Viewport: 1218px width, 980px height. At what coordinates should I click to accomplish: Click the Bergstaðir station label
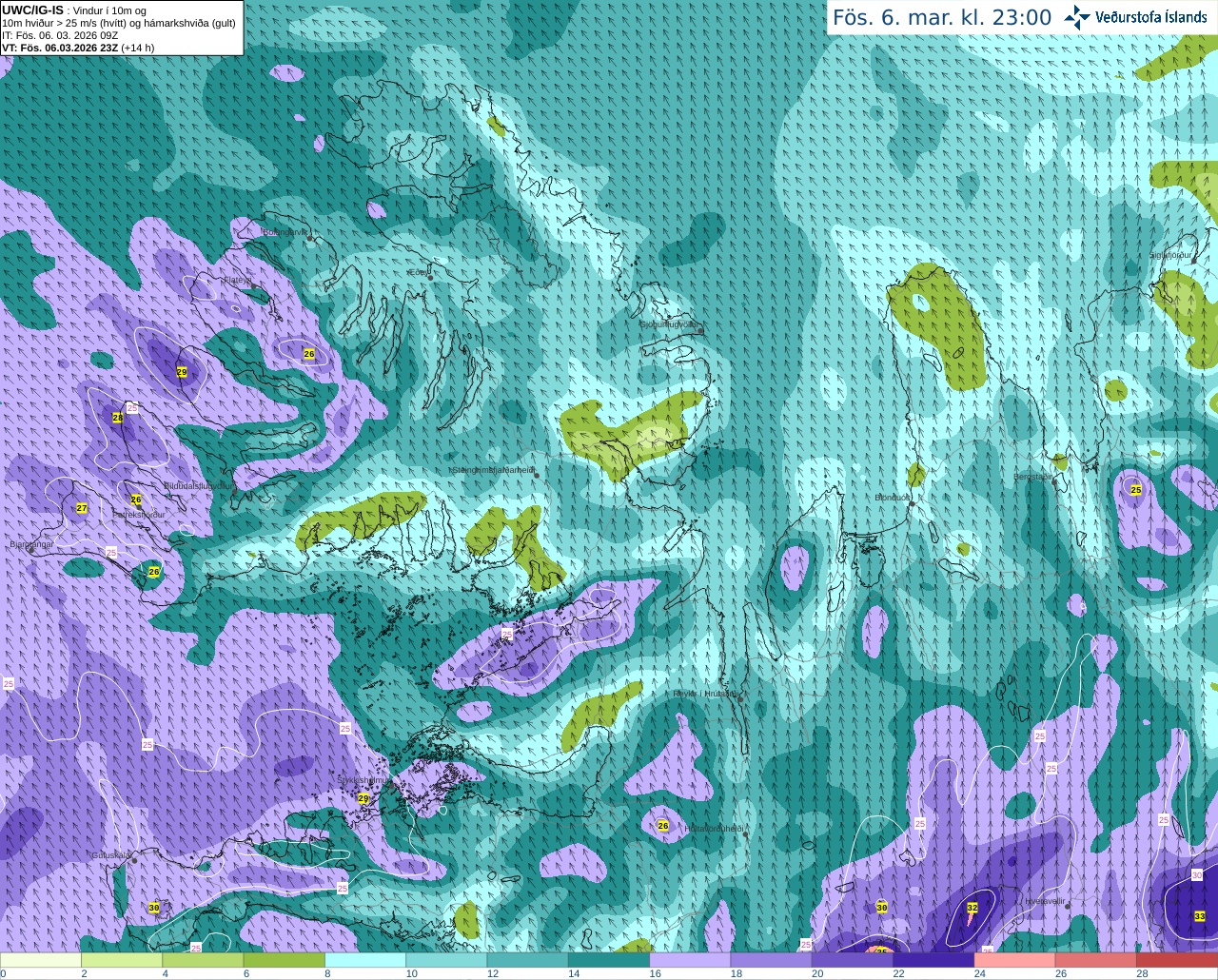click(x=1032, y=477)
